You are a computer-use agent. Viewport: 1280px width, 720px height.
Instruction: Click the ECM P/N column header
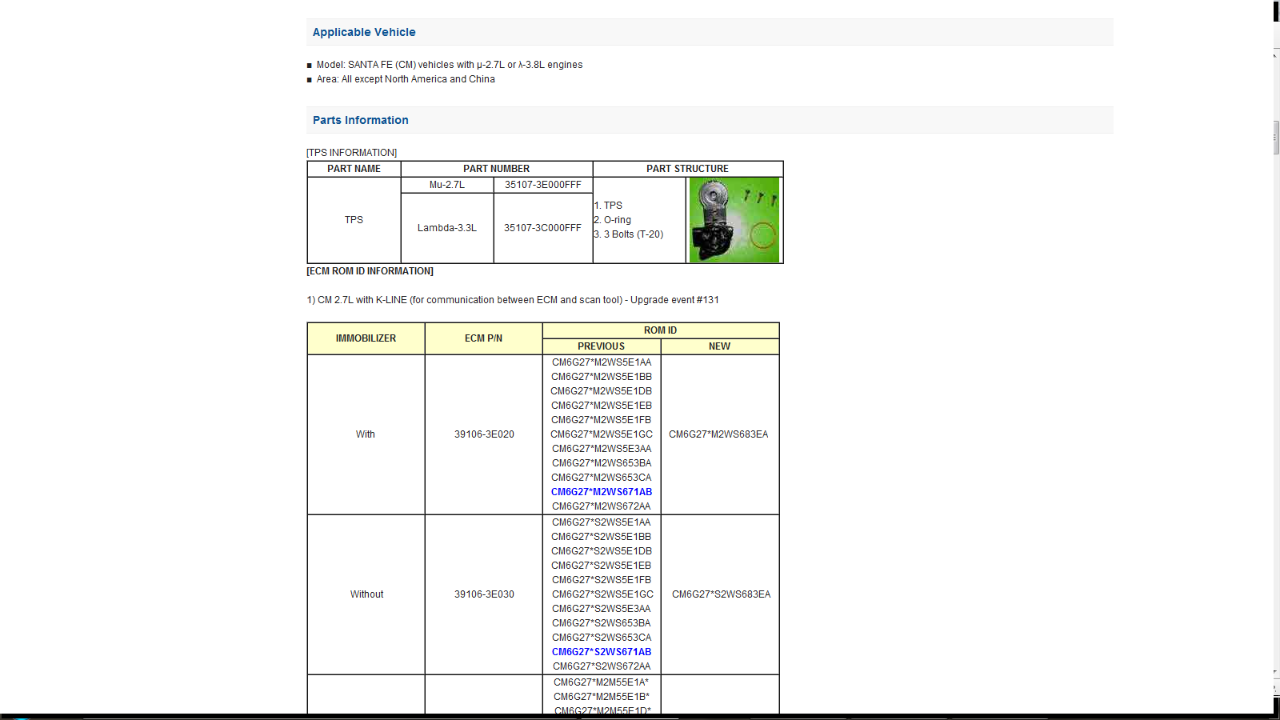pyautogui.click(x=483, y=338)
